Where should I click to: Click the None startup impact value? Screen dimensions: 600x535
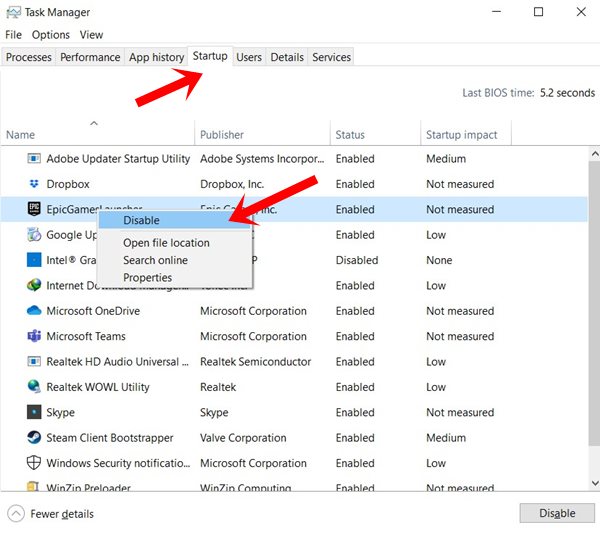pos(439,260)
